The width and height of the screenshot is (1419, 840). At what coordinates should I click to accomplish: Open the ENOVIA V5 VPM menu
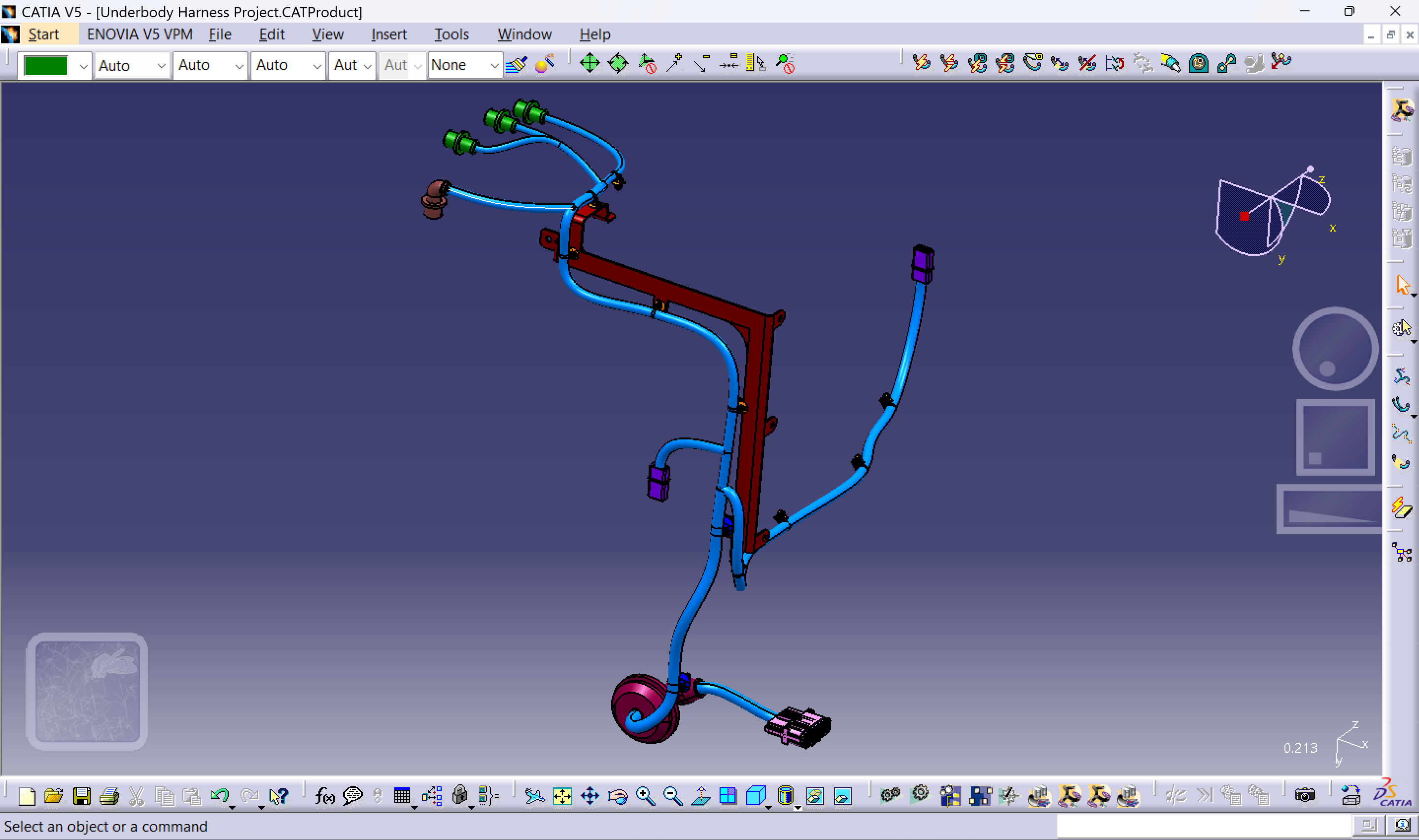click(x=139, y=34)
